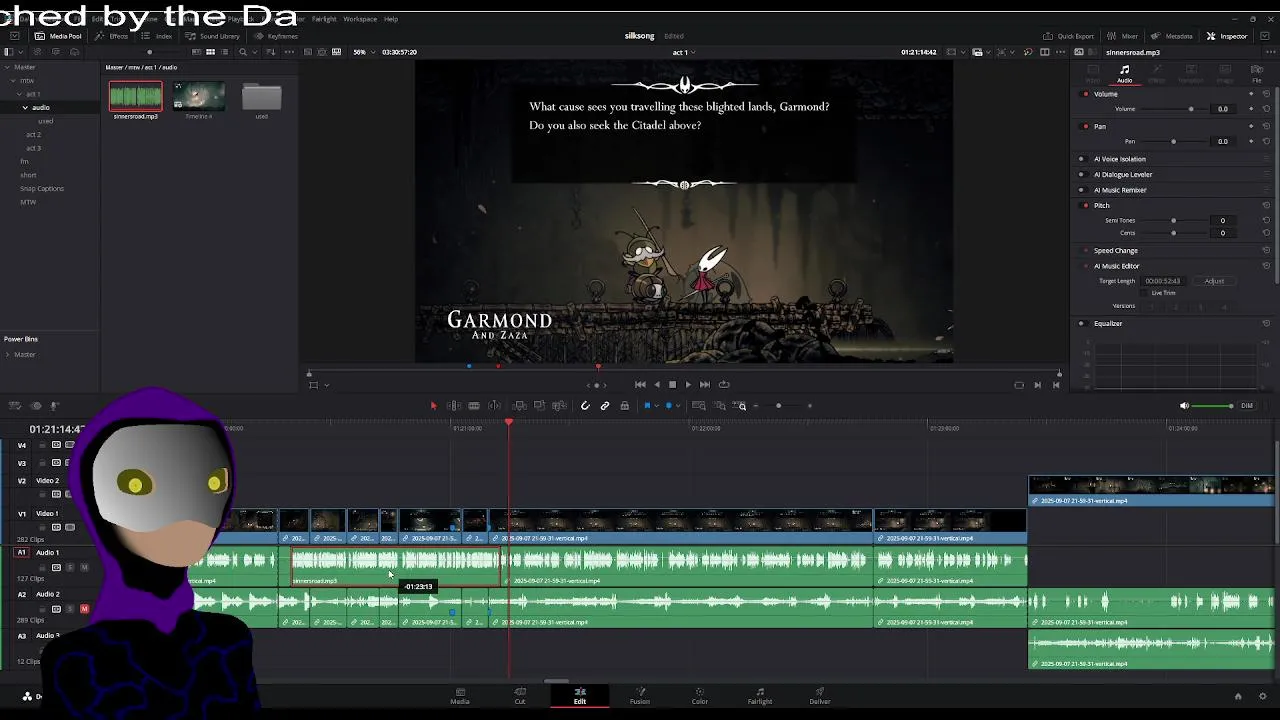Viewport: 1280px width, 720px height.
Task: Toggle timeline Snapping magnet icon
Action: point(585,406)
